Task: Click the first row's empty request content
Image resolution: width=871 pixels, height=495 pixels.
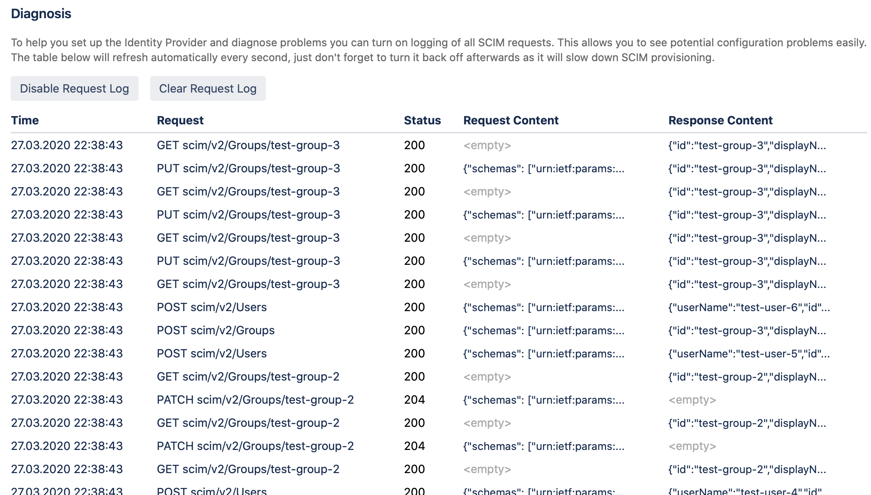Action: pos(487,145)
